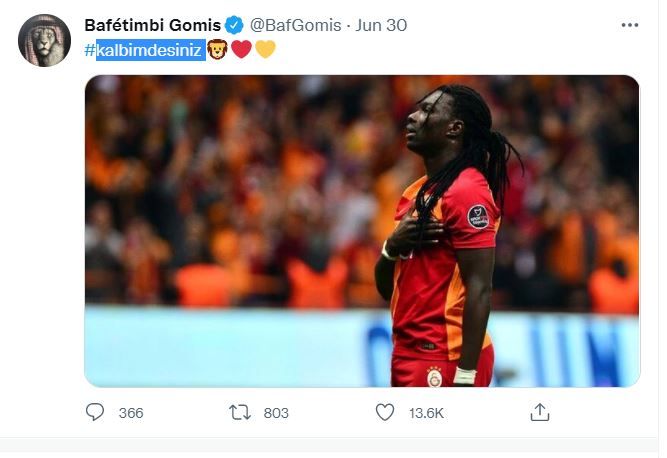Click the 13.6K likes count
This screenshot has width=667, height=458.
point(426,413)
